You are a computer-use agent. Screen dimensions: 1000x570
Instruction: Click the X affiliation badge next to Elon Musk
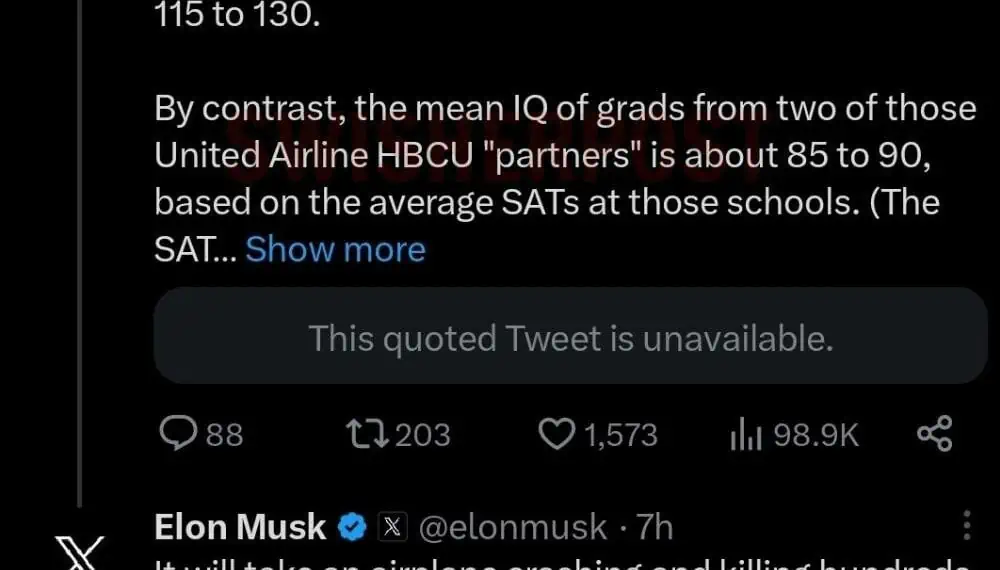pyautogui.click(x=391, y=527)
